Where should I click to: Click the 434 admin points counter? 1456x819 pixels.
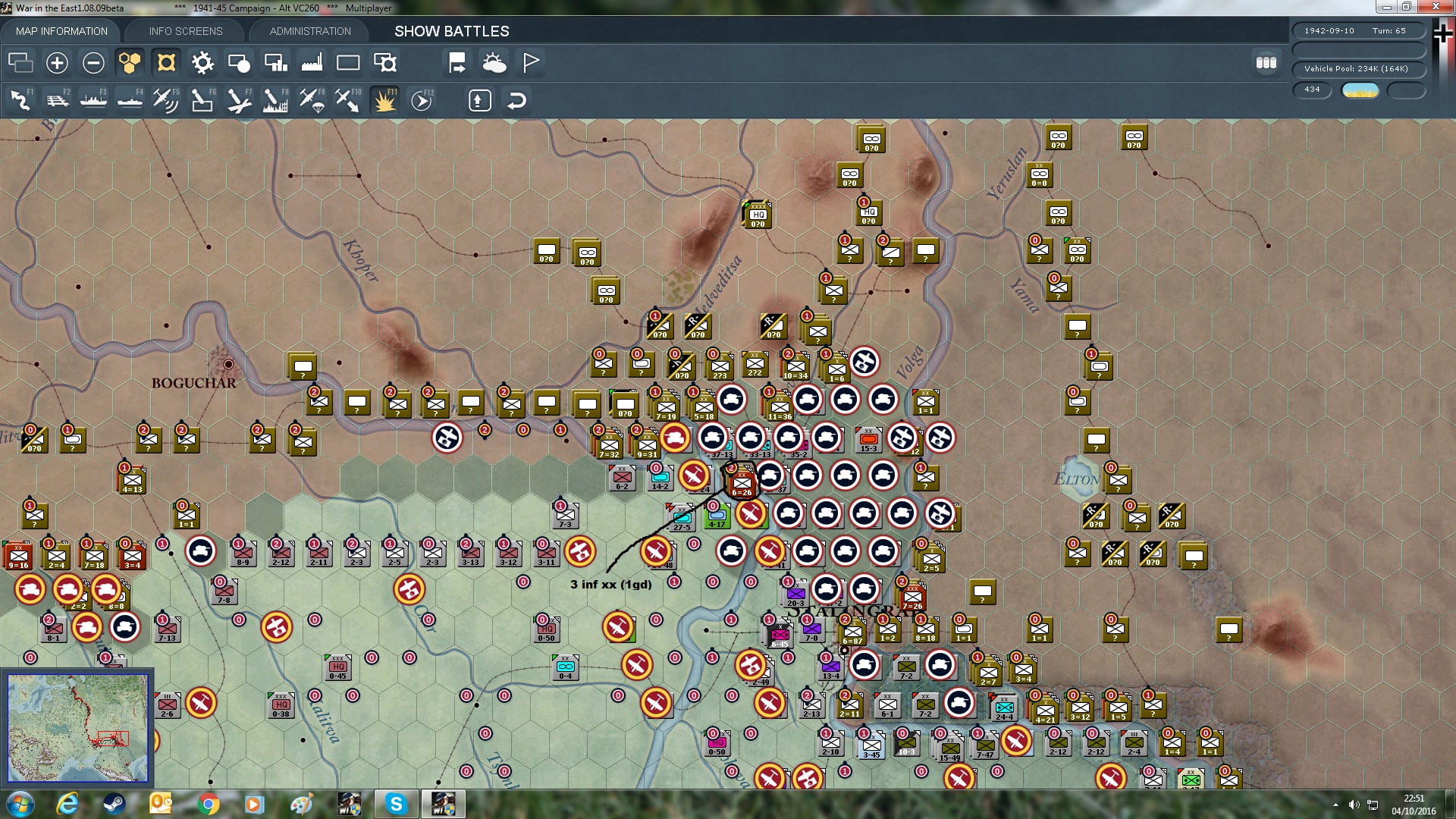[1313, 89]
